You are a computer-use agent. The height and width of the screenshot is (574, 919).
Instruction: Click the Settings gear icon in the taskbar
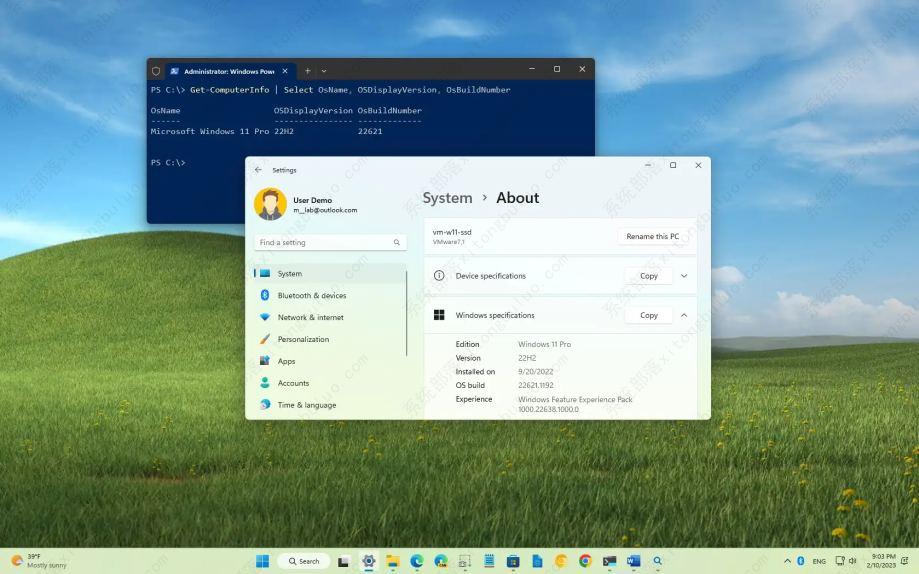368,561
